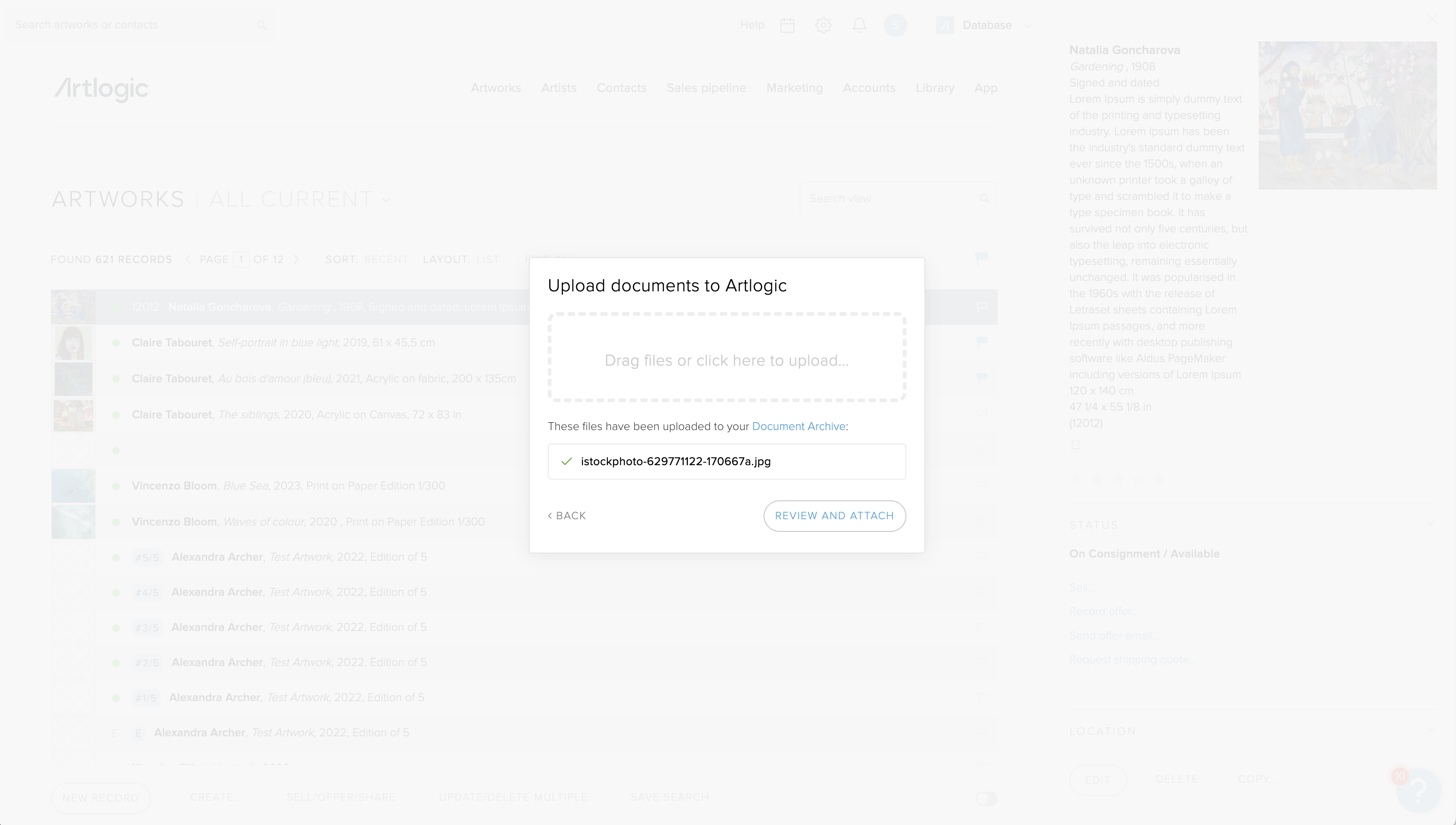Click the pin icon below artwork details
The width and height of the screenshot is (1456, 825).
1075,446
